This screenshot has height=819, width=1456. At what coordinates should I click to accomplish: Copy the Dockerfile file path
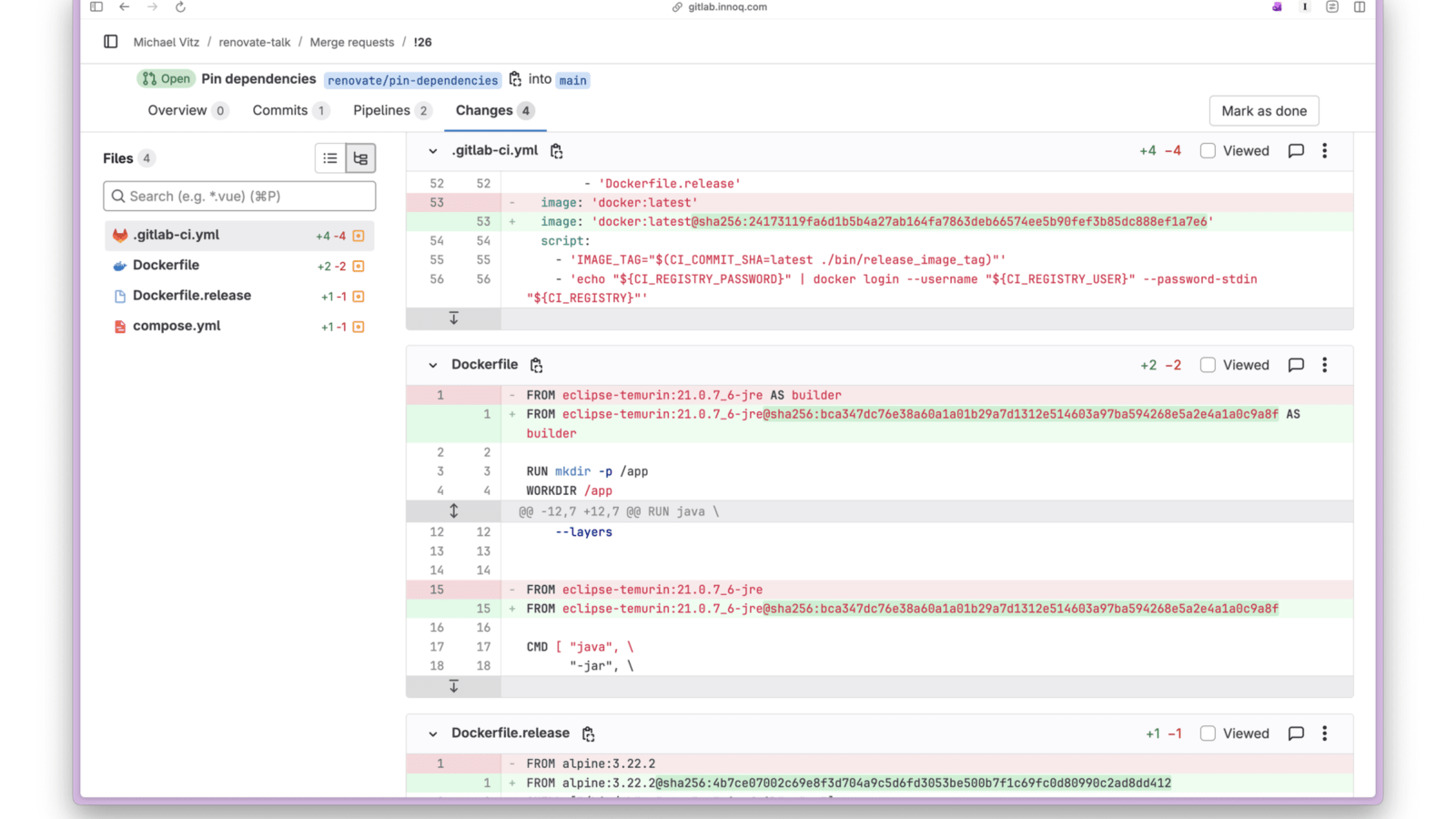(x=536, y=365)
